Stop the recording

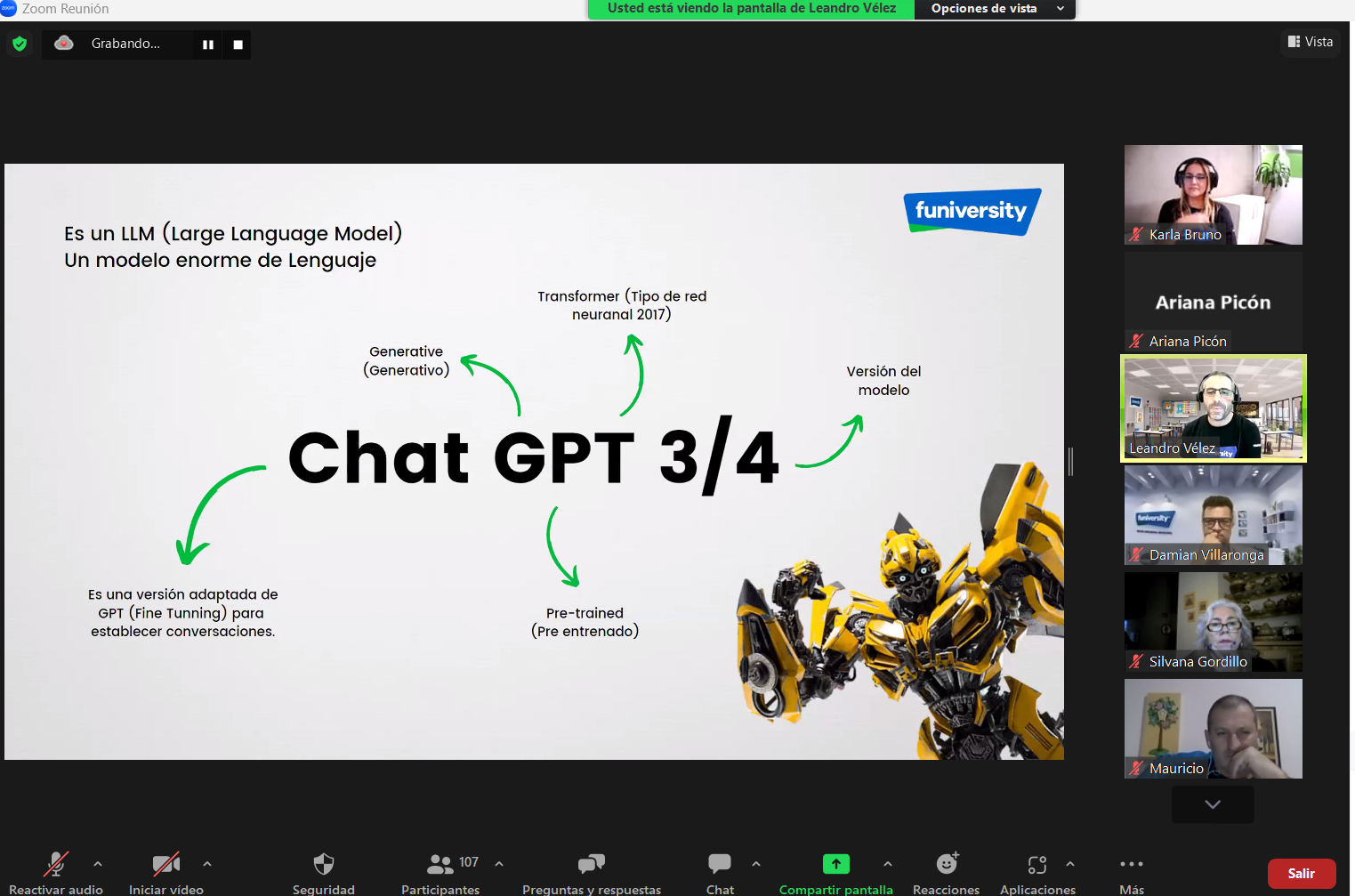(x=238, y=44)
